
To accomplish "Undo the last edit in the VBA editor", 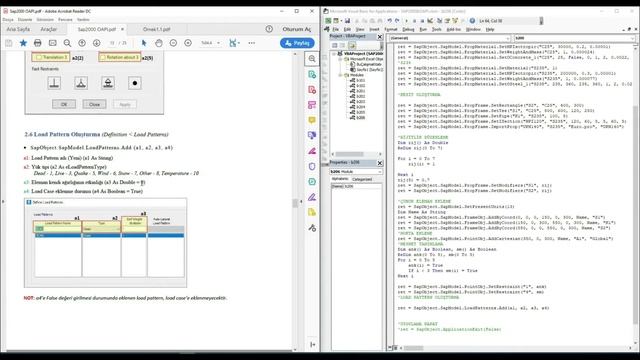I will [x=389, y=20].
